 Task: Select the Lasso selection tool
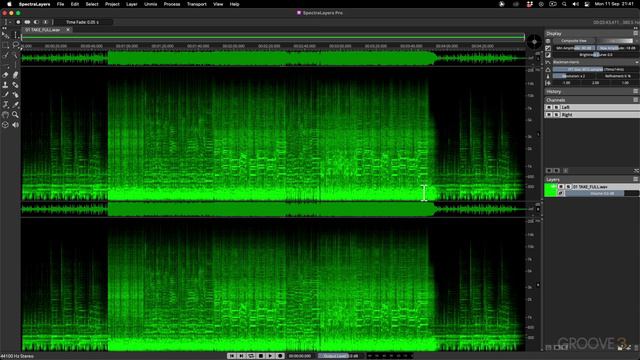point(15,45)
